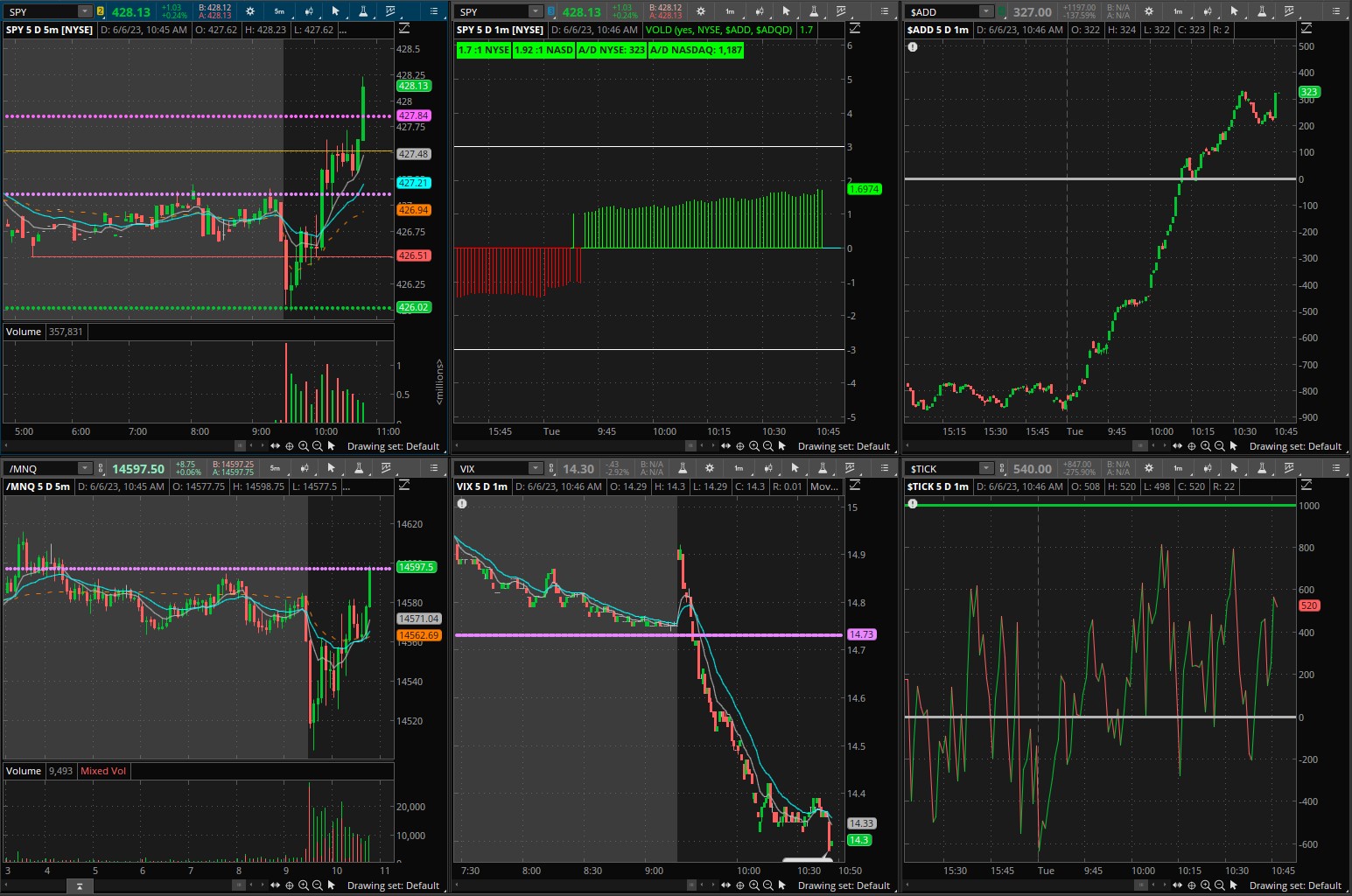Open the 1m timeframe button in $TICK panel
The width and height of the screenshot is (1352, 896).
coord(1178,468)
